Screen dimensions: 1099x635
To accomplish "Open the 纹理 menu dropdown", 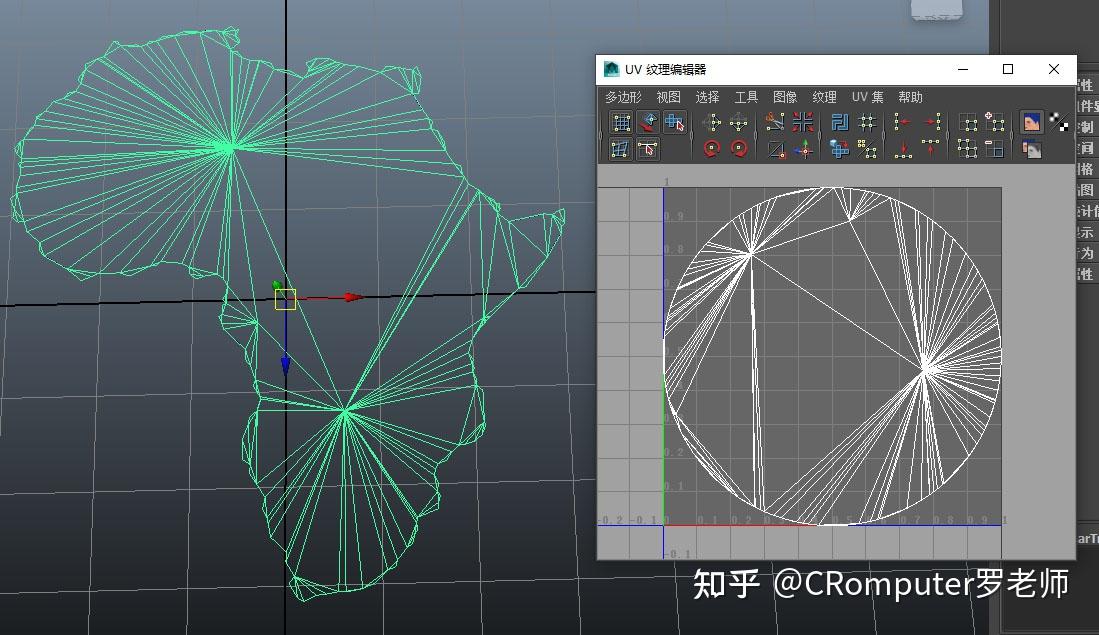I will tap(824, 97).
